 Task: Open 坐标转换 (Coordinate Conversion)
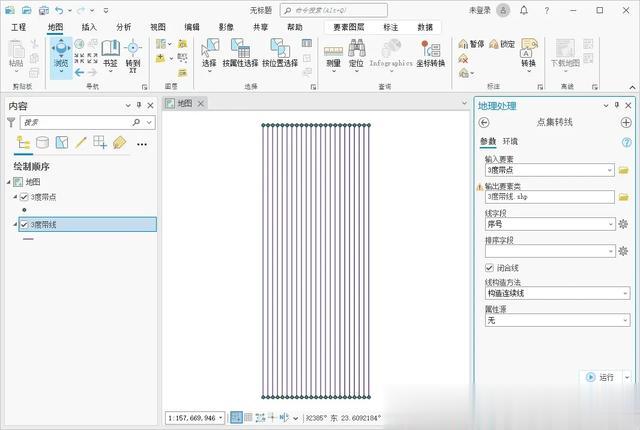(x=431, y=53)
